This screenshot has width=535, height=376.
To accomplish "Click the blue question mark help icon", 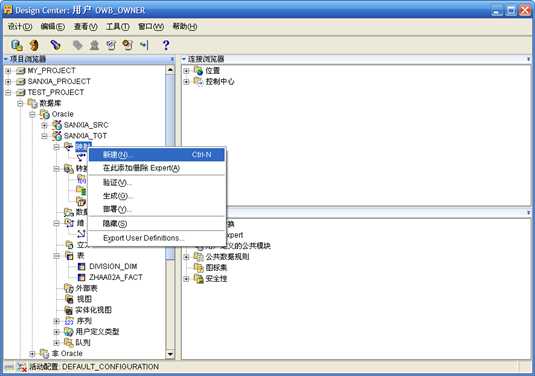I will coord(166,45).
